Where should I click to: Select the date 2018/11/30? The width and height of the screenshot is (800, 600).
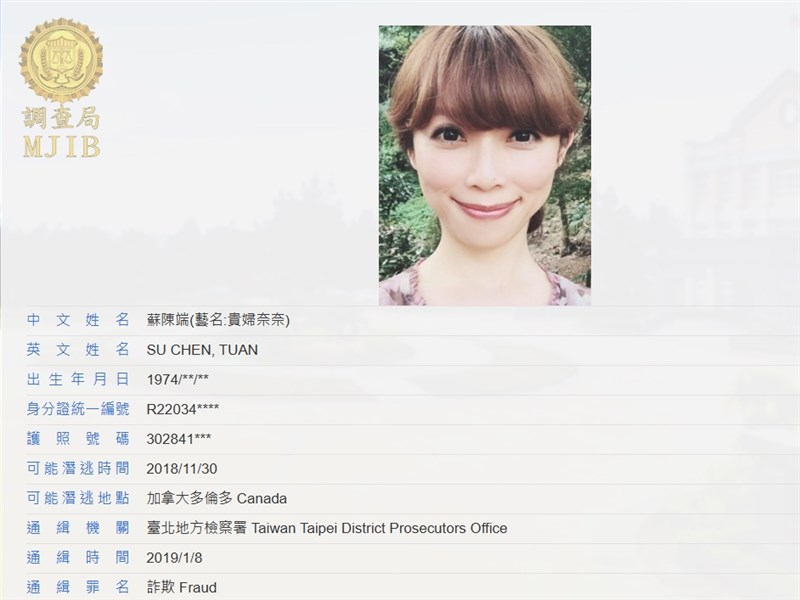pyautogui.click(x=182, y=469)
